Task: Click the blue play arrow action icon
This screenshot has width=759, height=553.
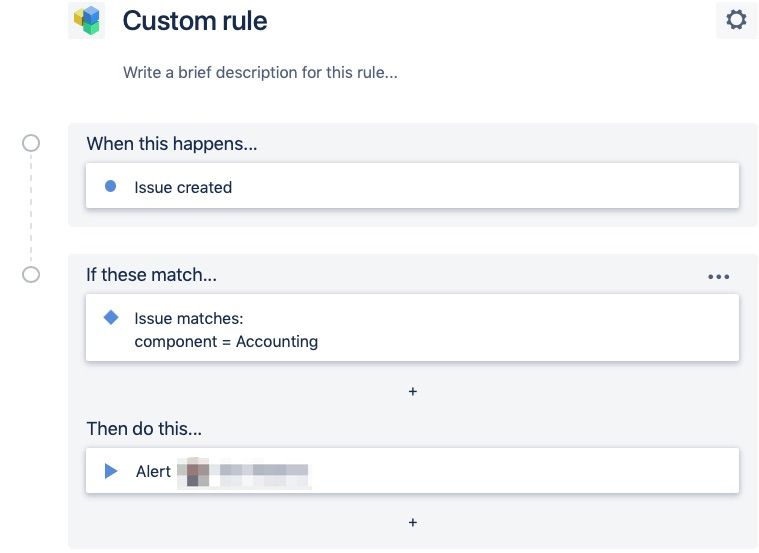Action: coord(111,471)
